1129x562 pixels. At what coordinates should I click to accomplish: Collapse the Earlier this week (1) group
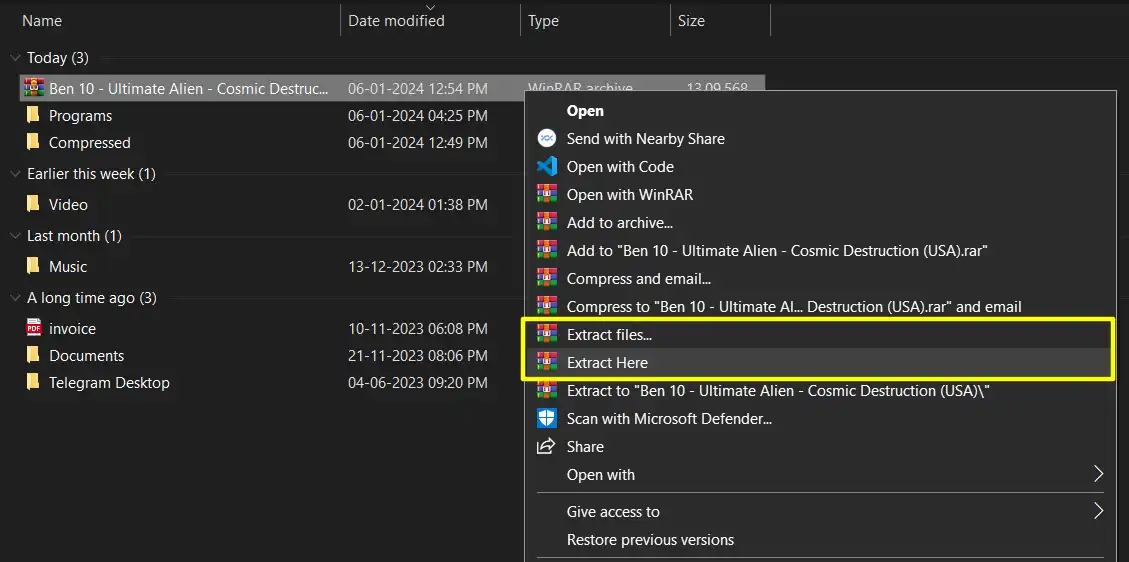click(x=15, y=173)
